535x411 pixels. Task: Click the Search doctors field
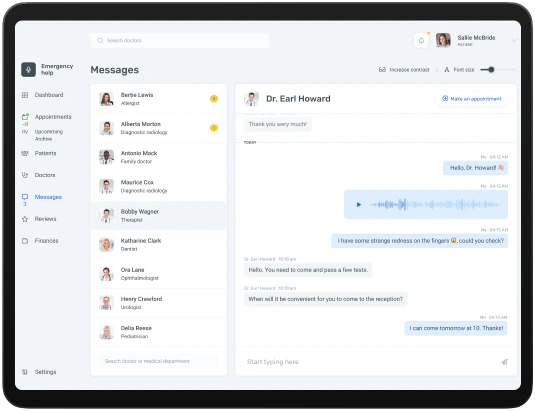click(180, 41)
